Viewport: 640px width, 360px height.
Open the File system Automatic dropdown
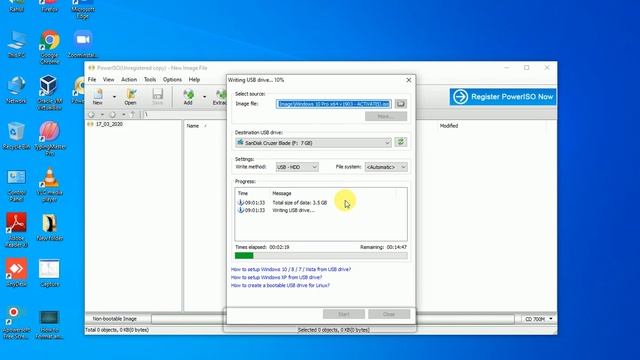point(386,167)
